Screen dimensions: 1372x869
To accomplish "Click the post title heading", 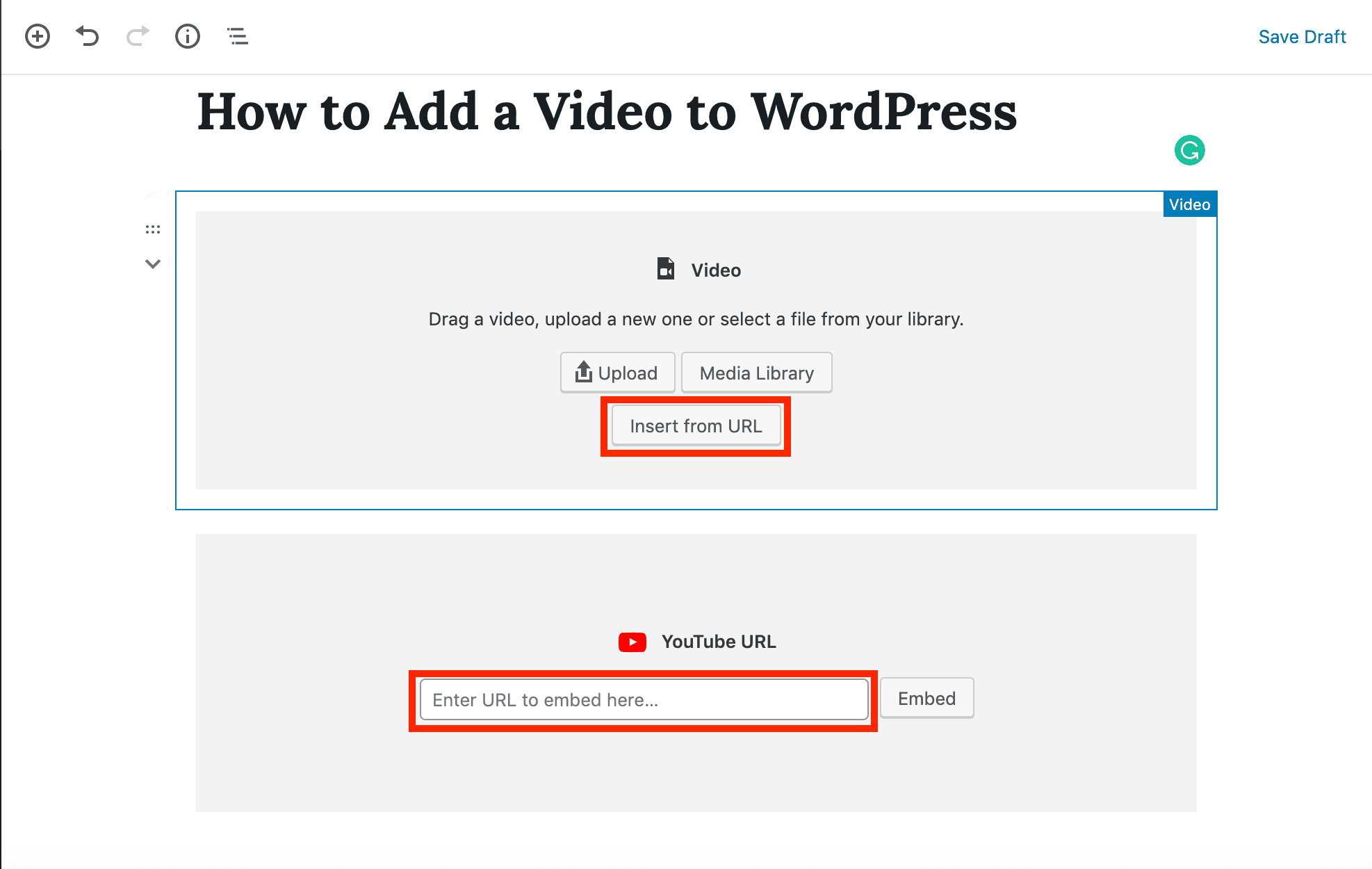I will (607, 112).
